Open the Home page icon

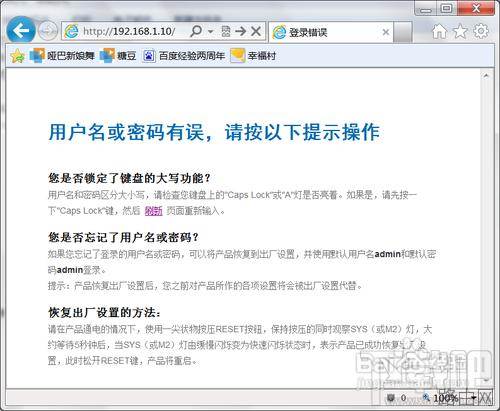(439, 31)
